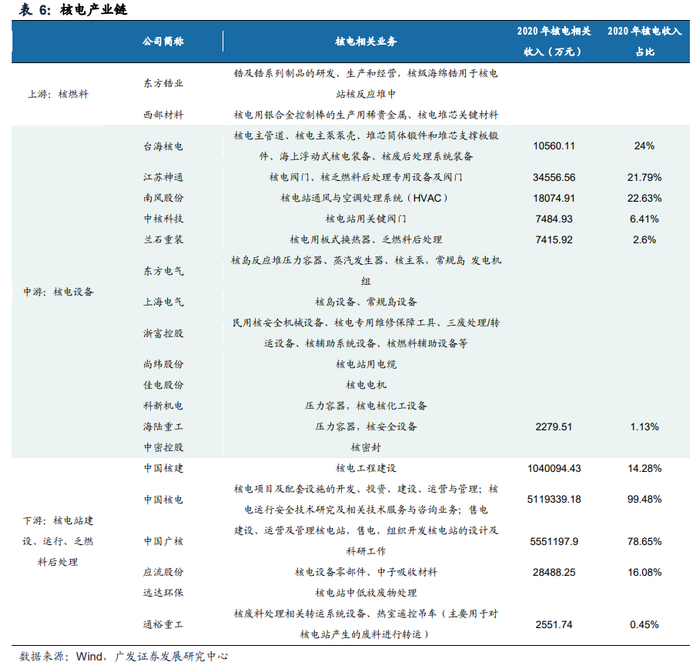Click company name '佳电股份'
700x672 pixels.
click(163, 385)
